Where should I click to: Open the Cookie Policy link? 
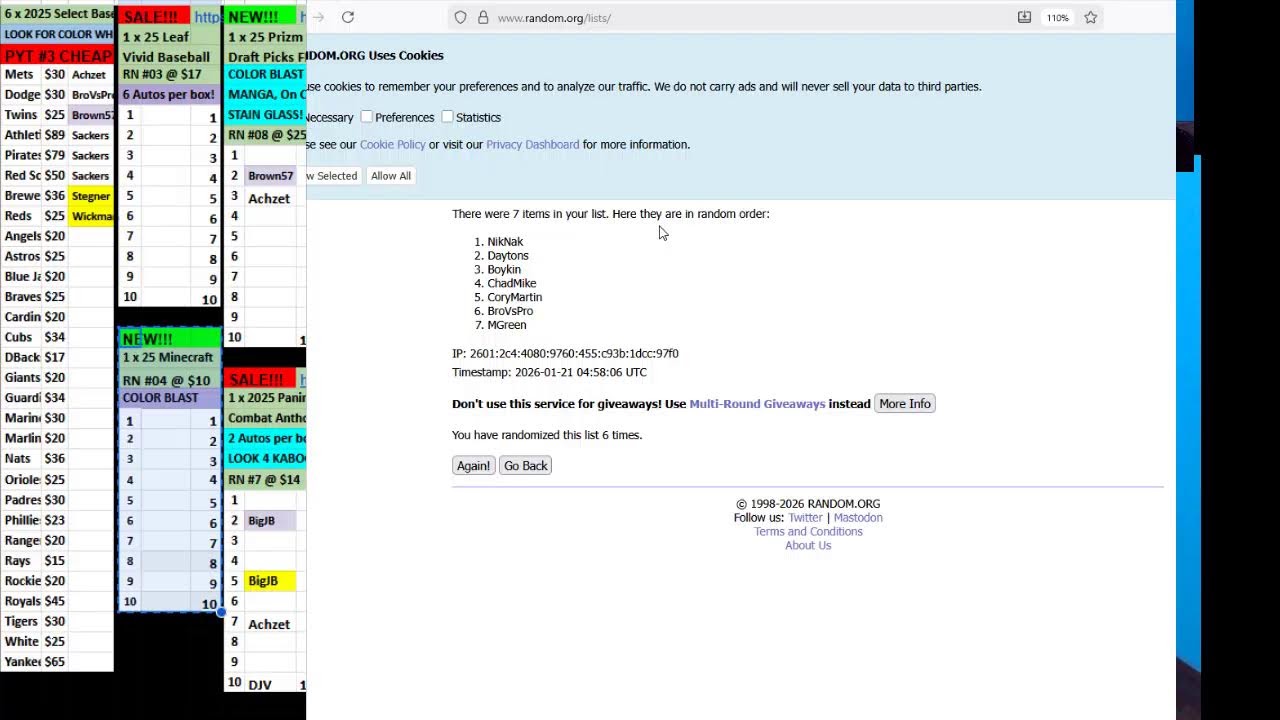(392, 144)
